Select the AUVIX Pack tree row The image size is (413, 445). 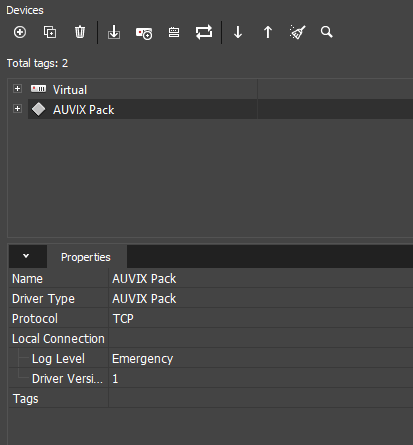(x=220, y=109)
